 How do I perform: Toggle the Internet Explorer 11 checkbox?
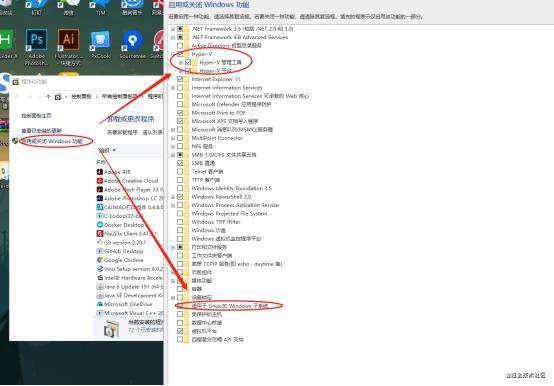[x=180, y=79]
